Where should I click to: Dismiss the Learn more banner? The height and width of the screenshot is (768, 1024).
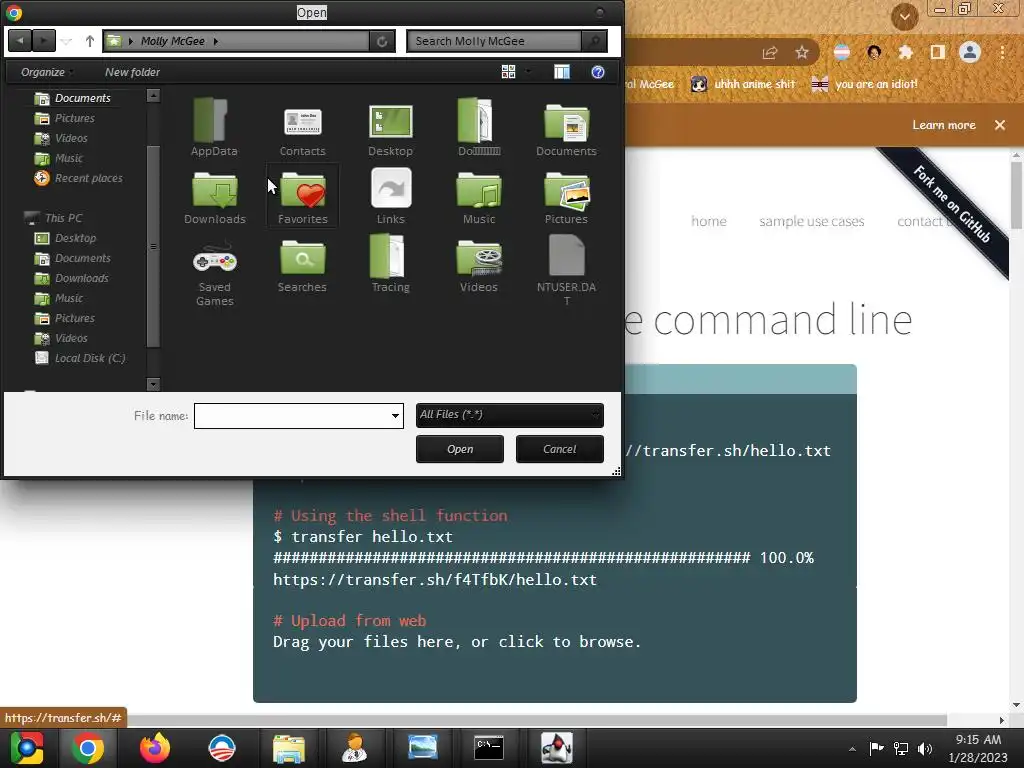[999, 125]
